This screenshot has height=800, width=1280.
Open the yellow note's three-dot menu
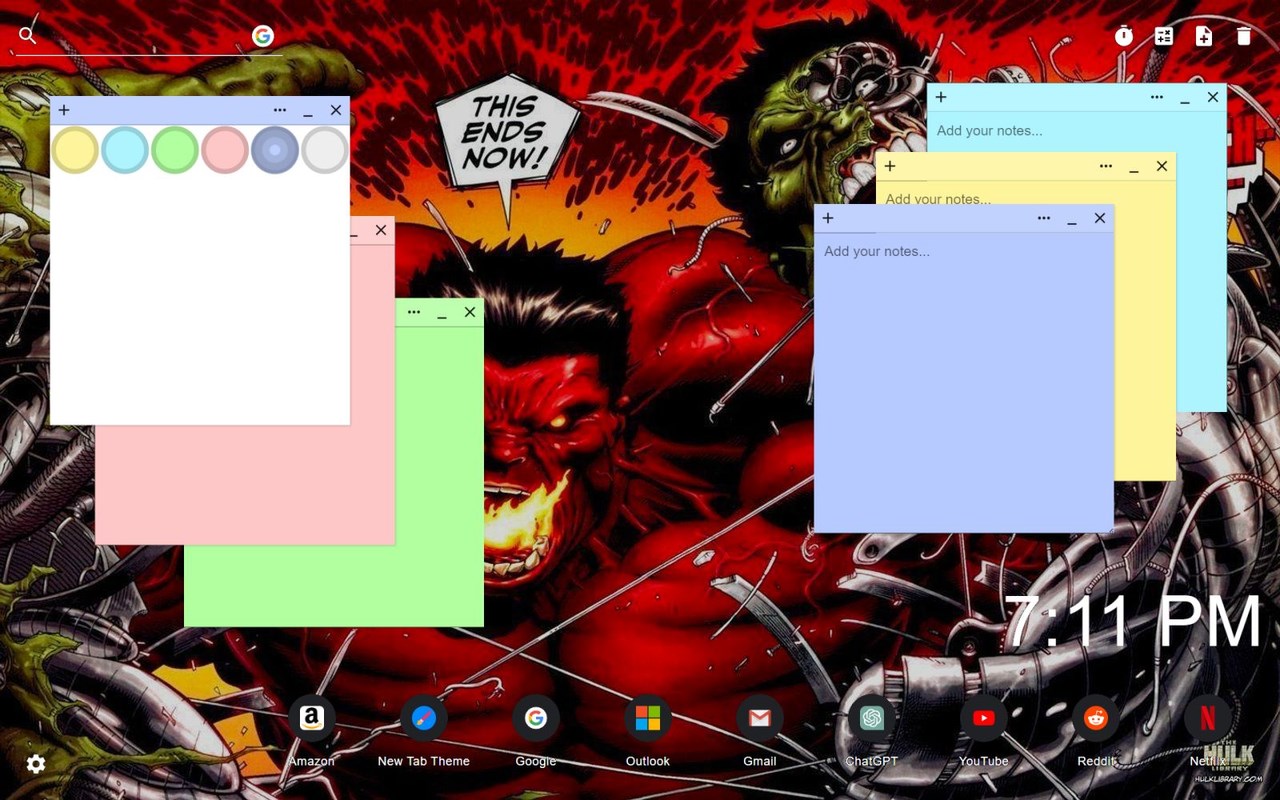pos(1106,166)
